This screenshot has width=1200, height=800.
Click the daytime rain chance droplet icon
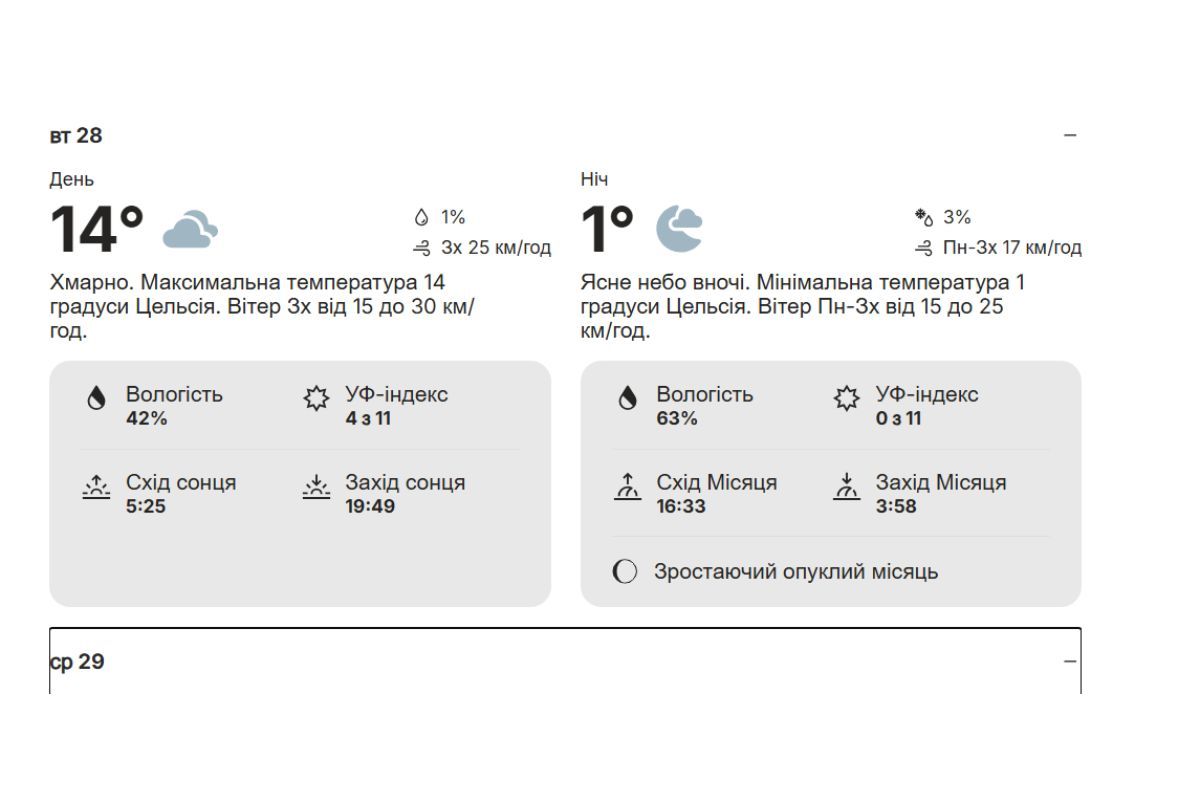pos(421,217)
